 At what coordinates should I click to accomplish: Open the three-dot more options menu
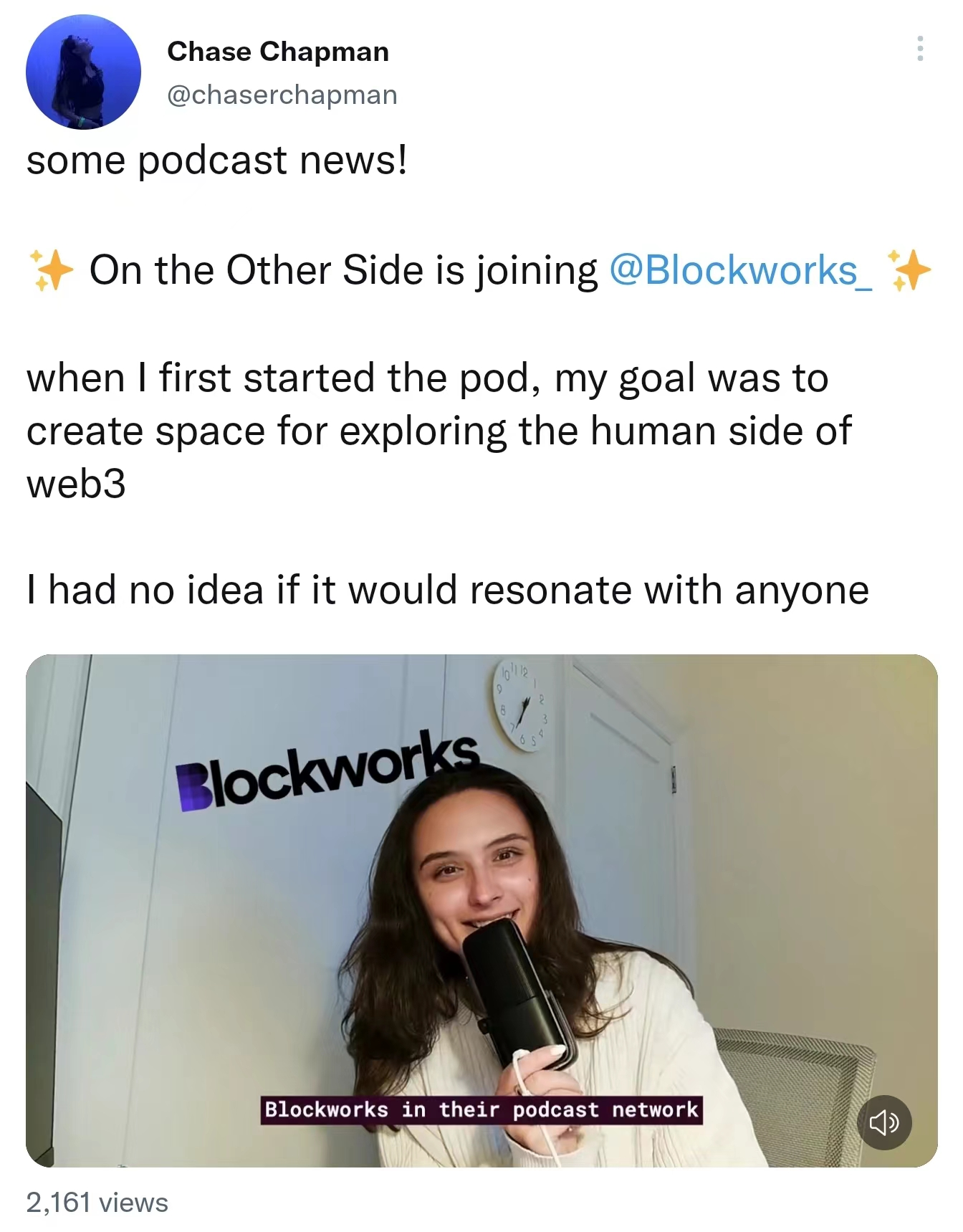tap(919, 49)
